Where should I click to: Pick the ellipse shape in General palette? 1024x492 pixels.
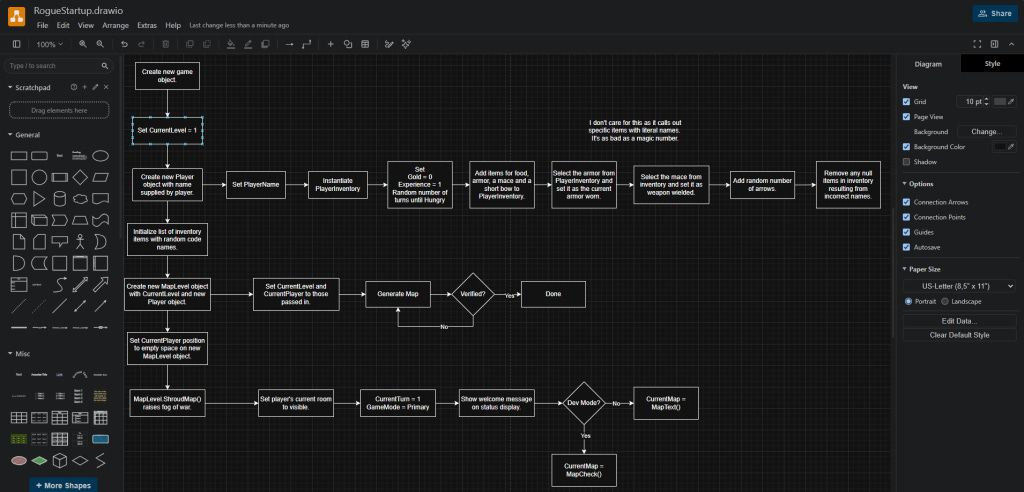(x=100, y=156)
